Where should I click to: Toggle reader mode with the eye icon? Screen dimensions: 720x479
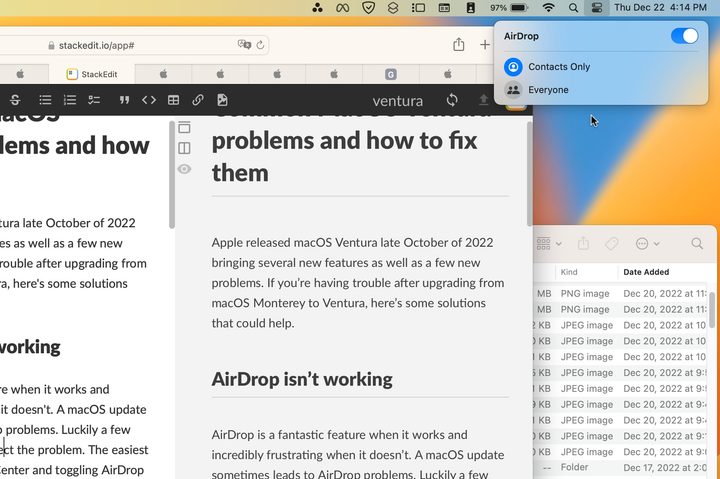pos(184,169)
